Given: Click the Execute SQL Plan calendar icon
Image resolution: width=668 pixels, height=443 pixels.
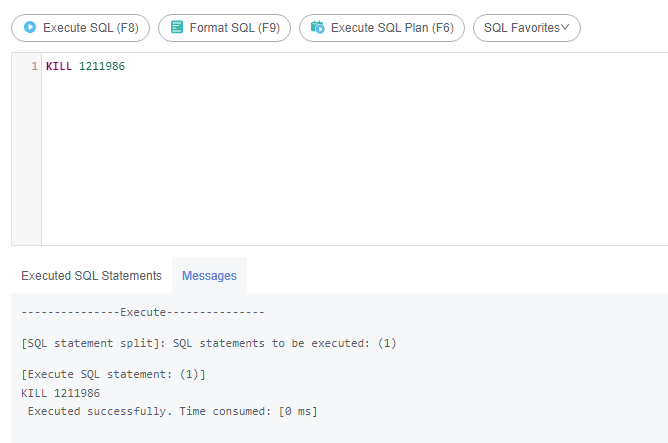Looking at the screenshot, I should 317,27.
